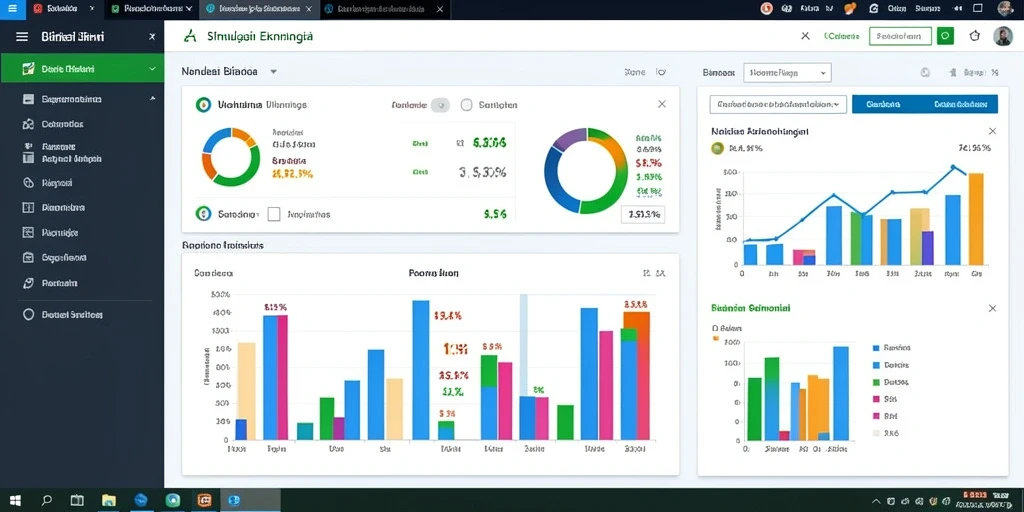Switch to the browser tab with the red icon
This screenshot has width=1024, height=512.
tap(62, 8)
